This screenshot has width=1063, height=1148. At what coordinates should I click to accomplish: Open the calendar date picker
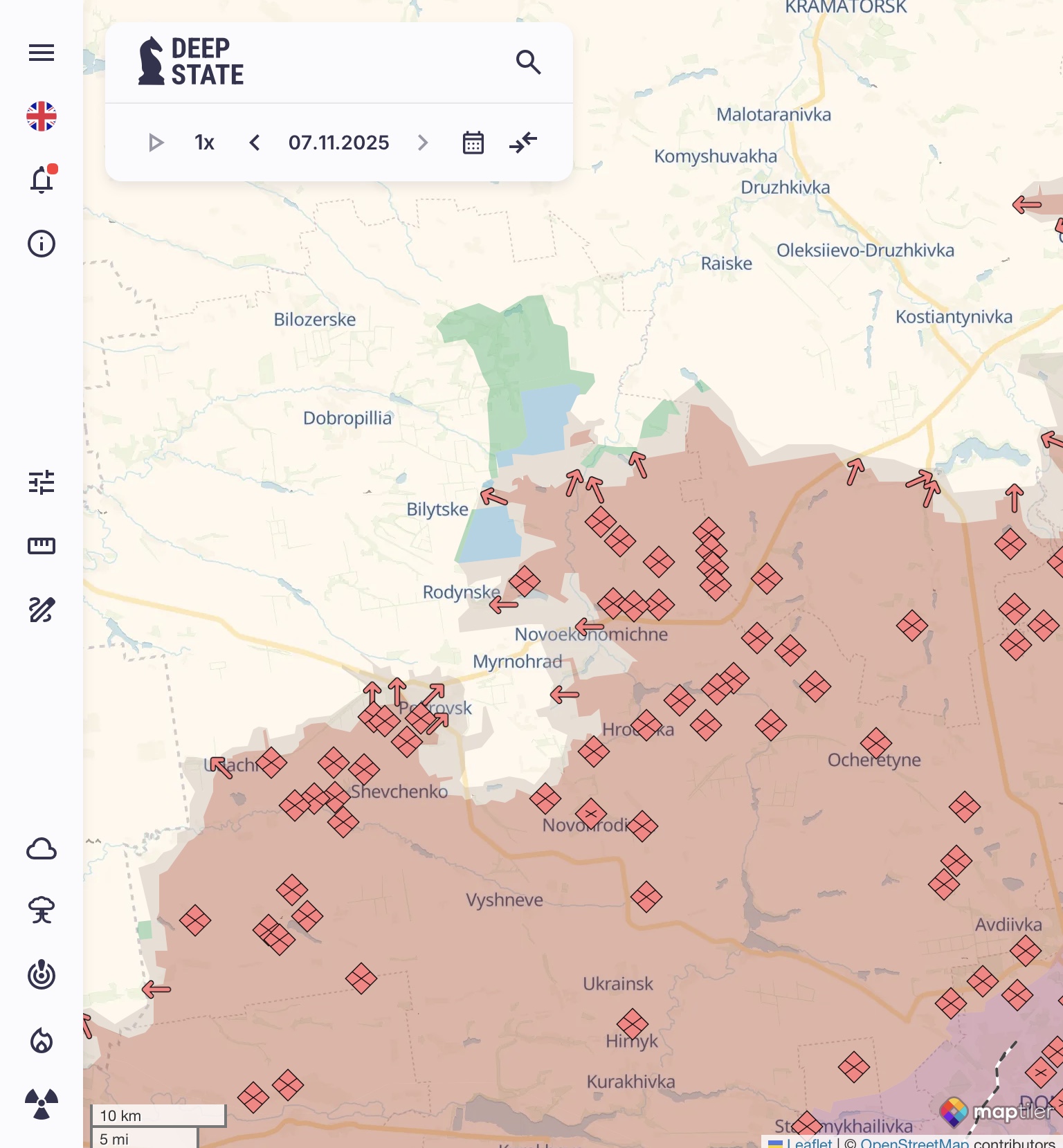click(x=473, y=143)
